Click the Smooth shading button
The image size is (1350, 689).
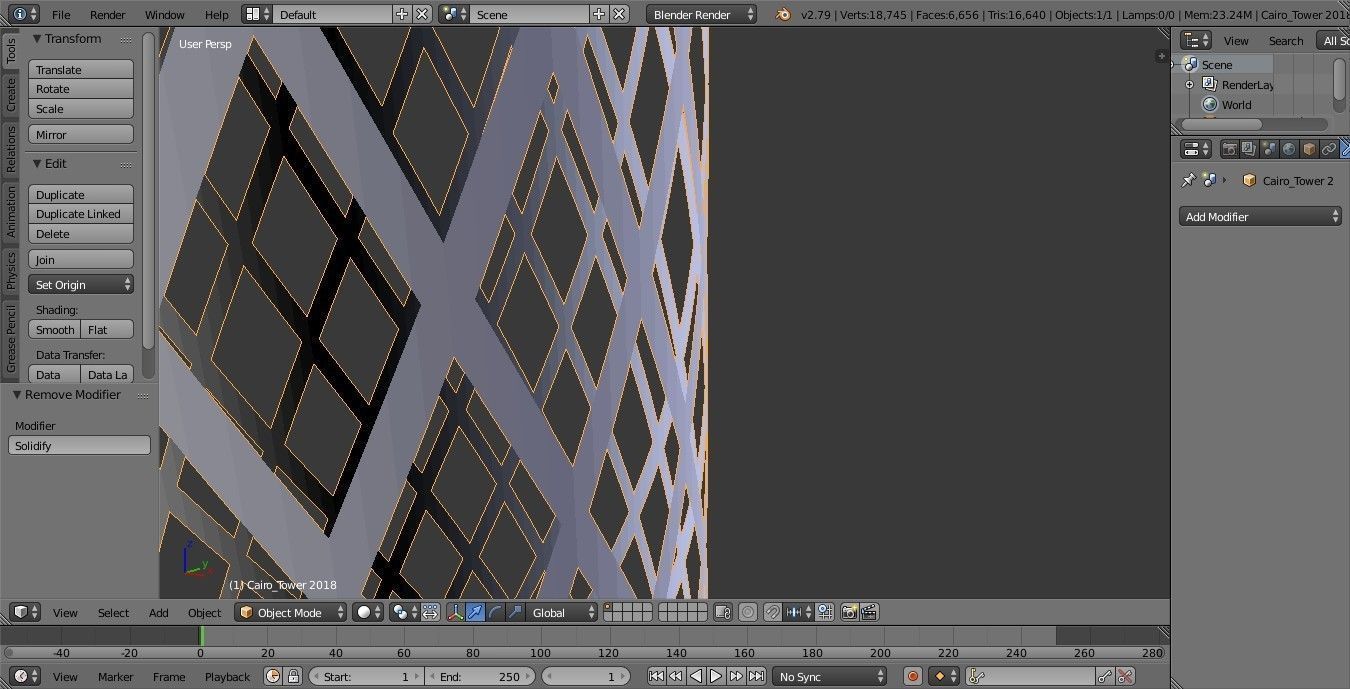(55, 329)
